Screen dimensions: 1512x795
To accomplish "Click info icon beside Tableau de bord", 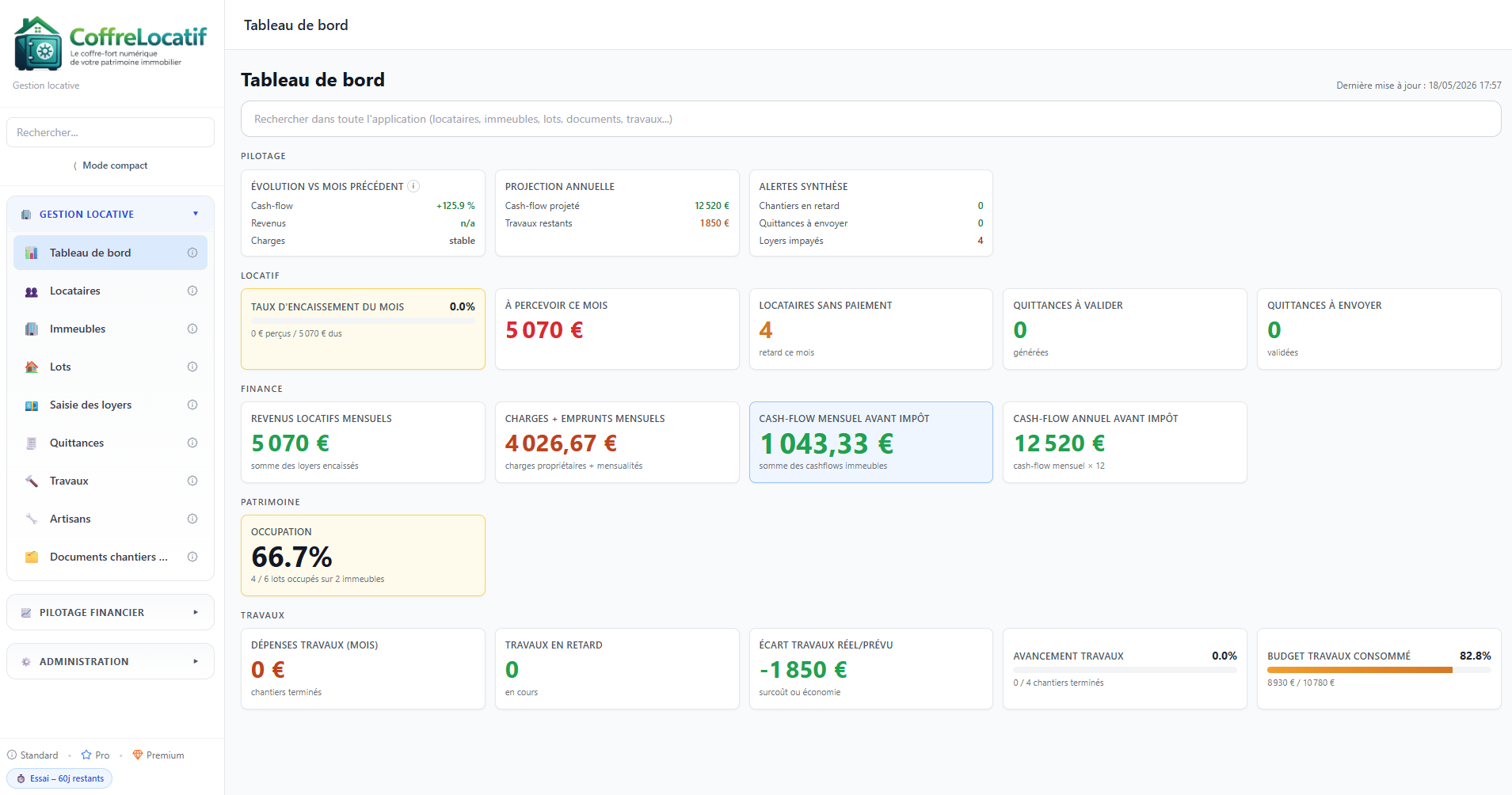I will tap(192, 253).
